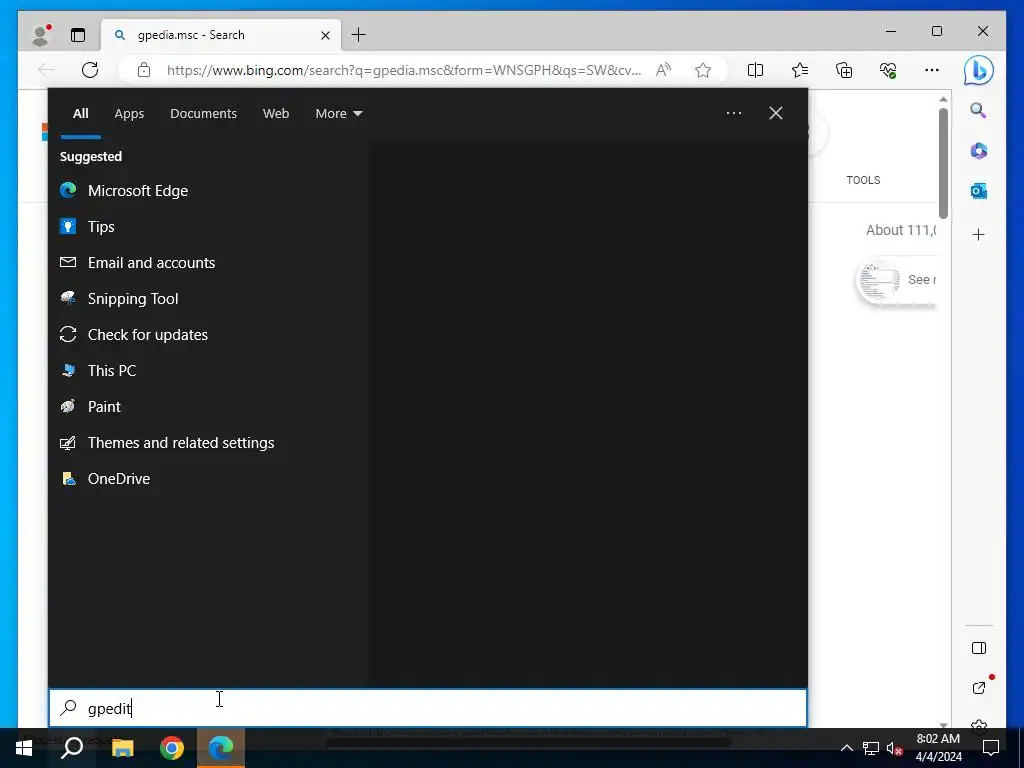Image resolution: width=1024 pixels, height=768 pixels.
Task: Open Edge tab actions menu
Action: [x=78, y=35]
